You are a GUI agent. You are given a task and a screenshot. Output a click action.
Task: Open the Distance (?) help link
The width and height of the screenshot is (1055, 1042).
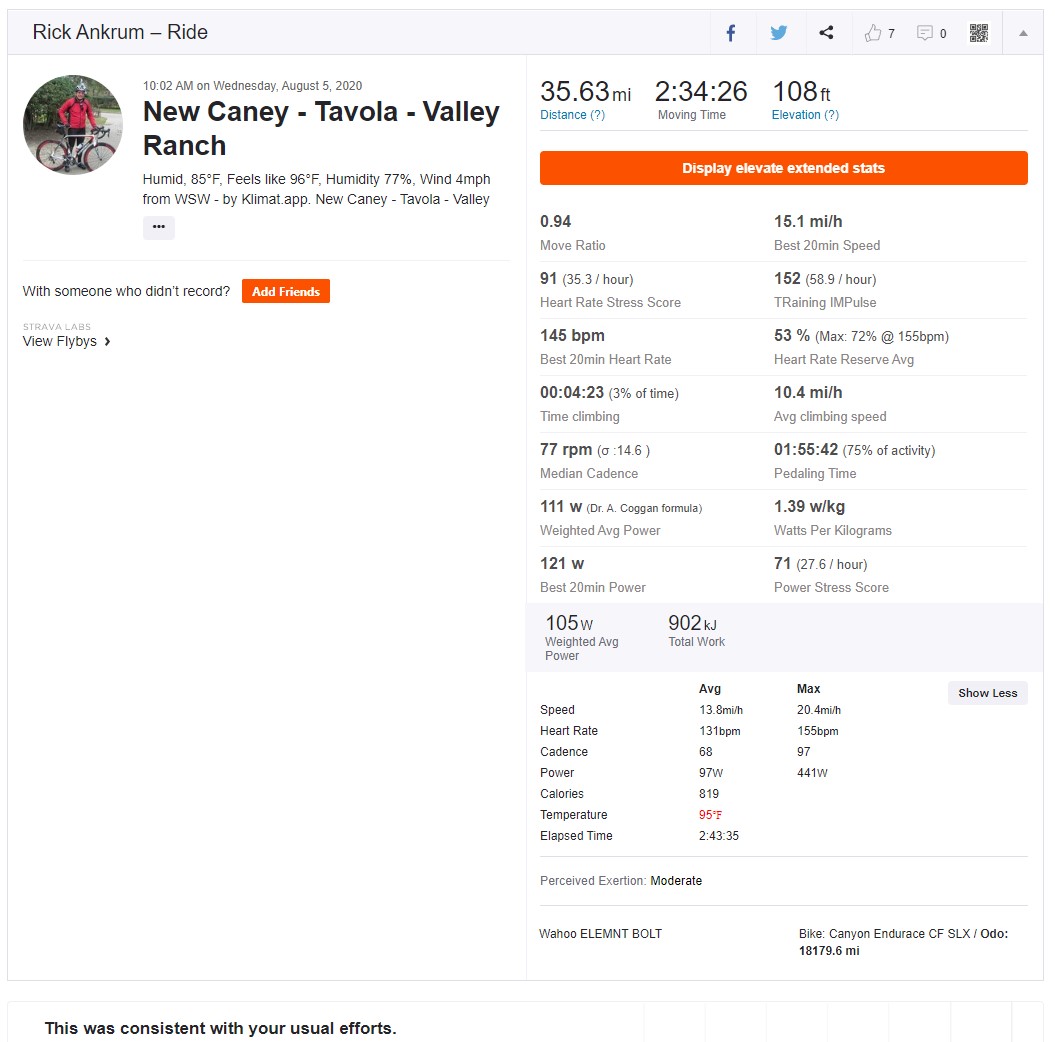click(x=573, y=115)
